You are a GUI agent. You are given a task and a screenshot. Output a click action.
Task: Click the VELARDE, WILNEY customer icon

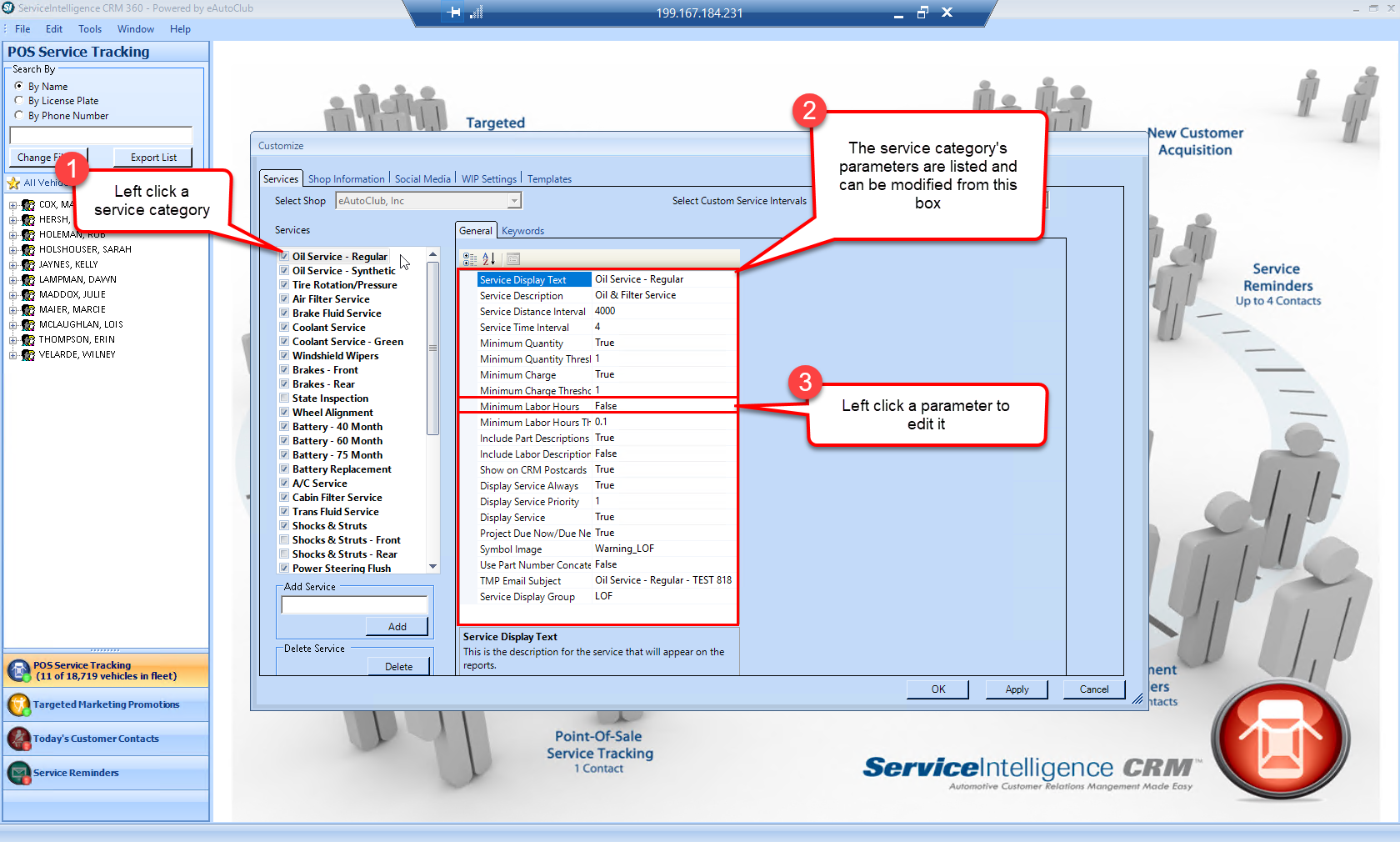28,355
